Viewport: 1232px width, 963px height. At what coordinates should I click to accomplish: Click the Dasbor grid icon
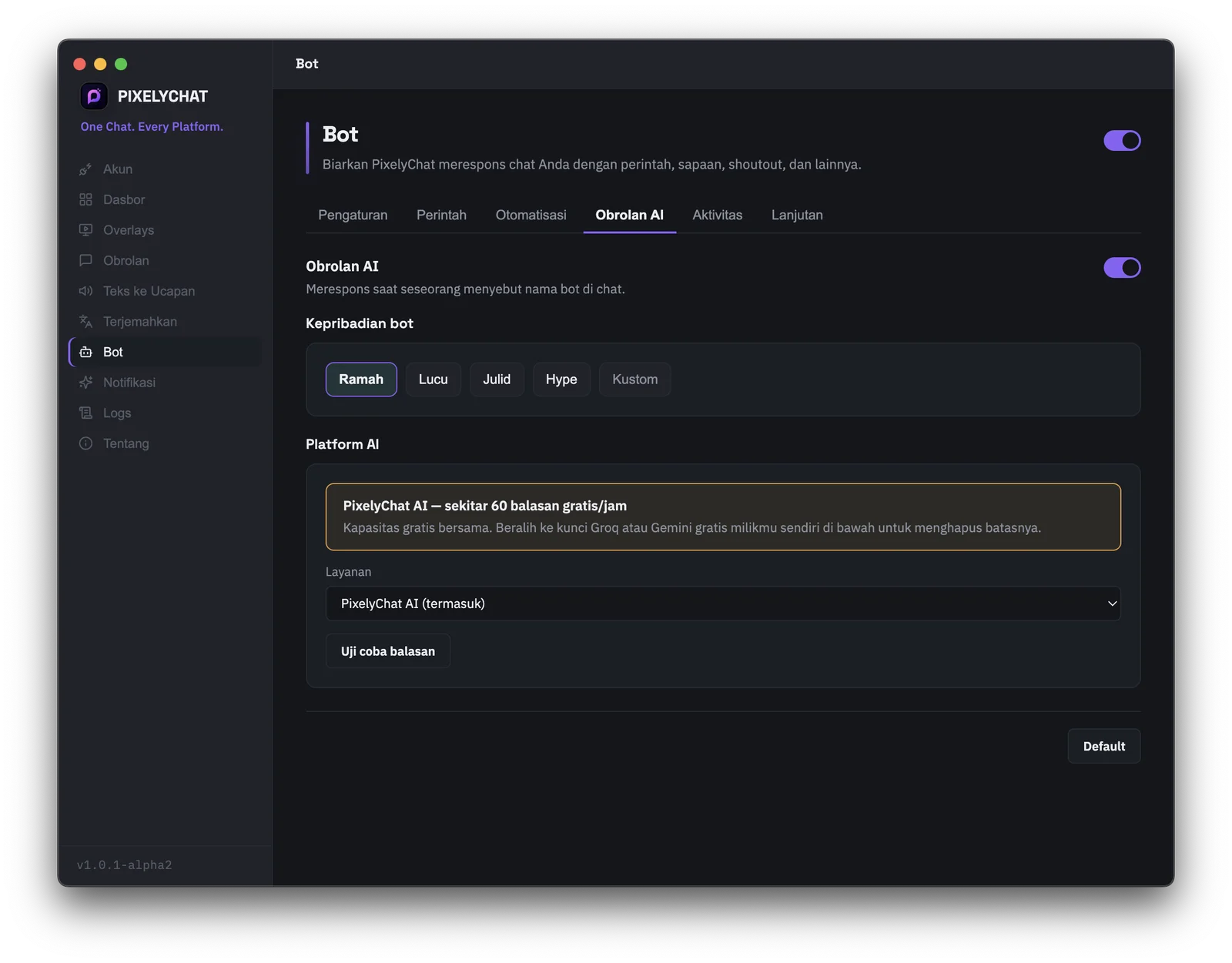coord(85,199)
